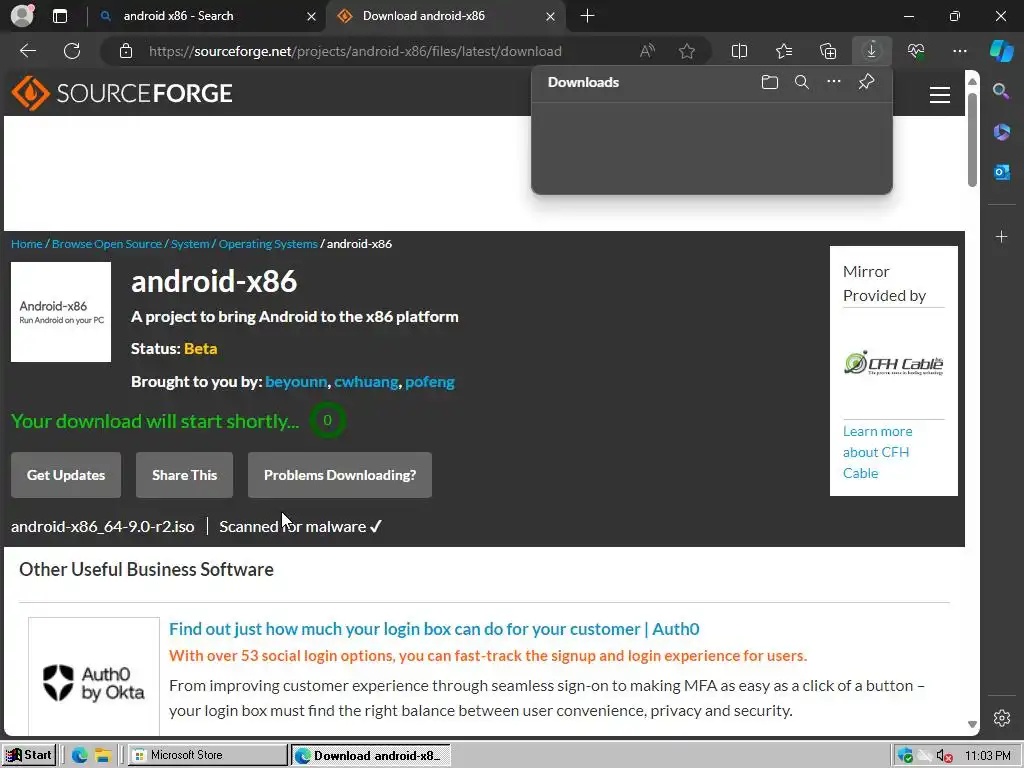Add a sidebar app with plus icon

1001,236
